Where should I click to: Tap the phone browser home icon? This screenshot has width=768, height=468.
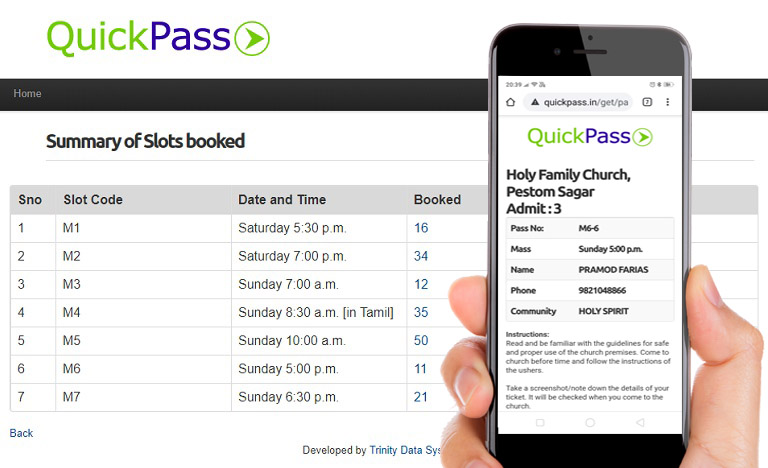pos(510,102)
